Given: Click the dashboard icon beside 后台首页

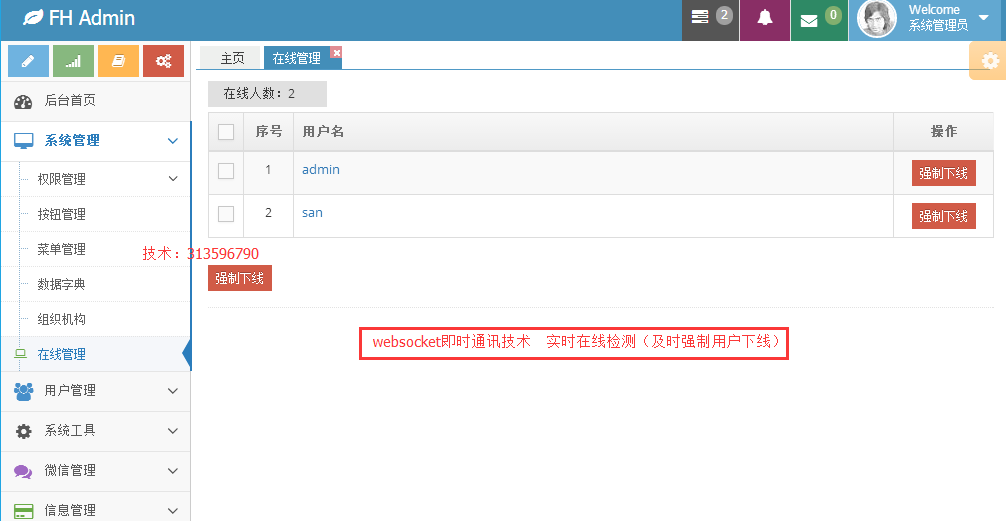Looking at the screenshot, I should pyautogui.click(x=23, y=101).
